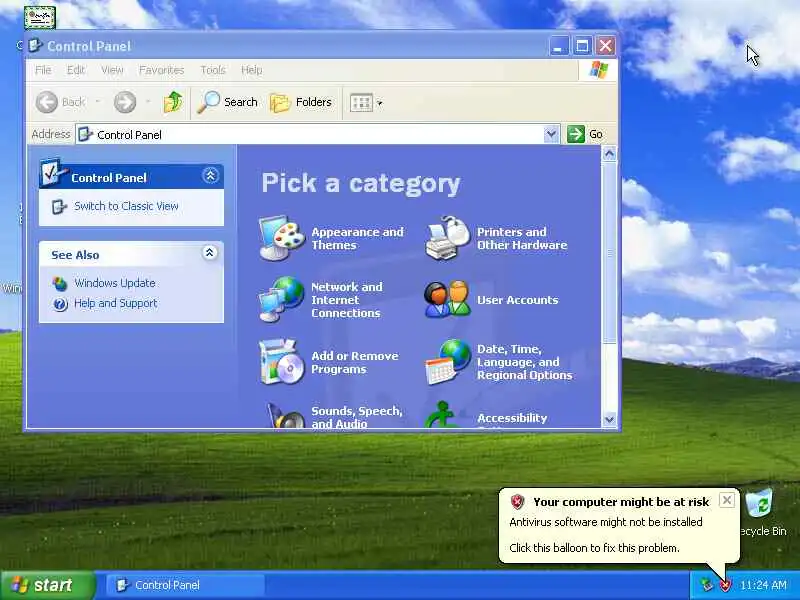Open the Forward history dropdown arrow
This screenshot has height=600, width=800.
148,102
